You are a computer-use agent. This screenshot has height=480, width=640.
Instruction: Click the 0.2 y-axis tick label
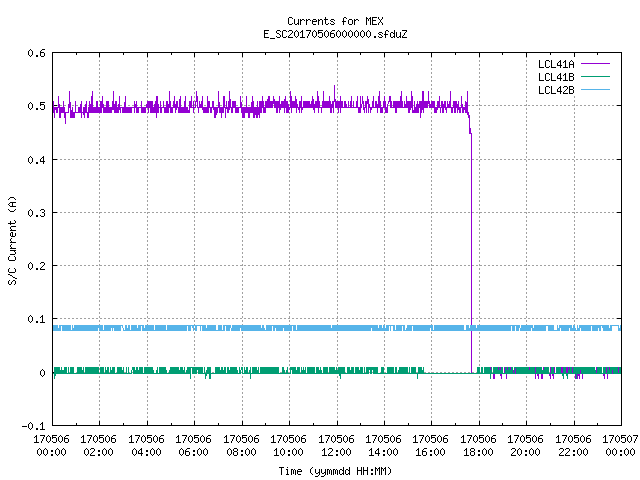click(x=36, y=266)
